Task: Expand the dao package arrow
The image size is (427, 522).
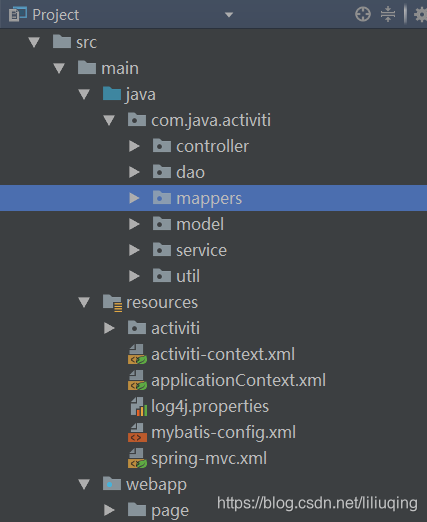Action: tap(134, 172)
